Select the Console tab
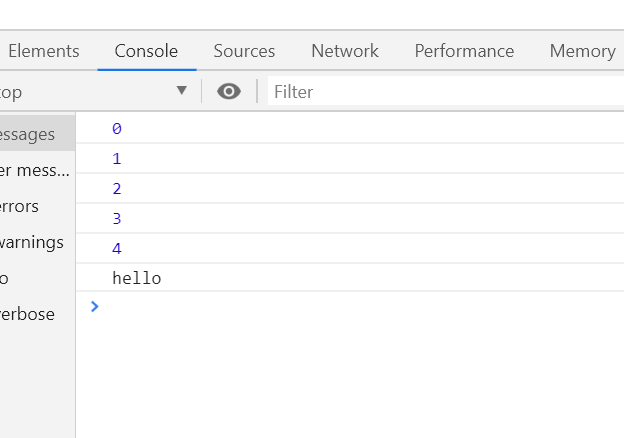624x438 pixels. (x=146, y=51)
